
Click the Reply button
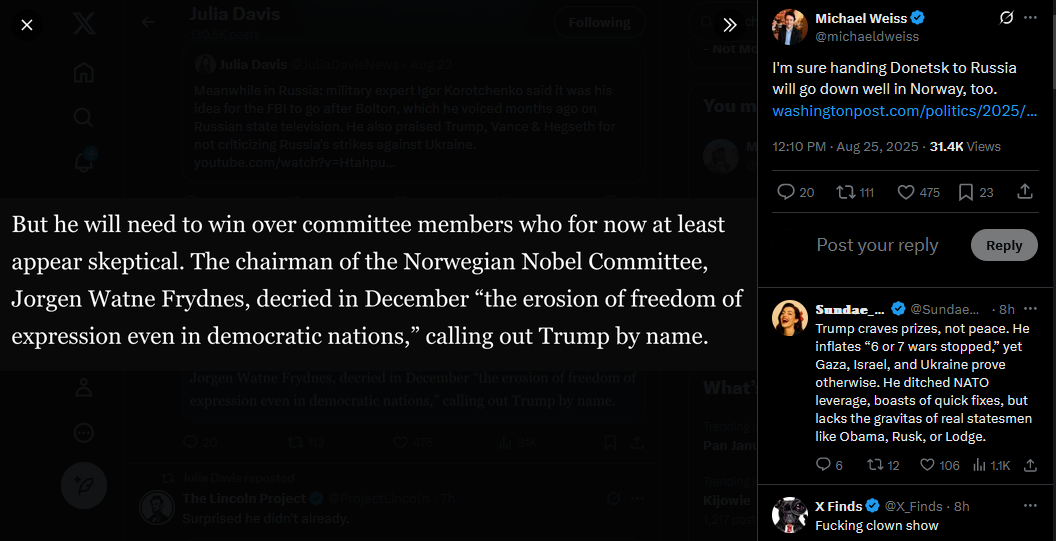point(1004,245)
